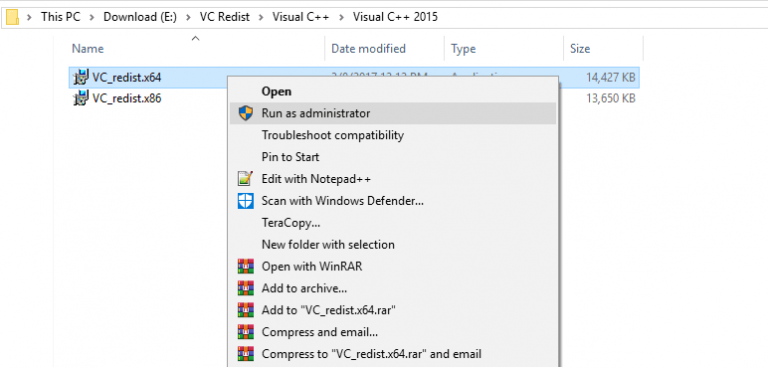Select Add to archive option
The width and height of the screenshot is (768, 368).
point(393,288)
